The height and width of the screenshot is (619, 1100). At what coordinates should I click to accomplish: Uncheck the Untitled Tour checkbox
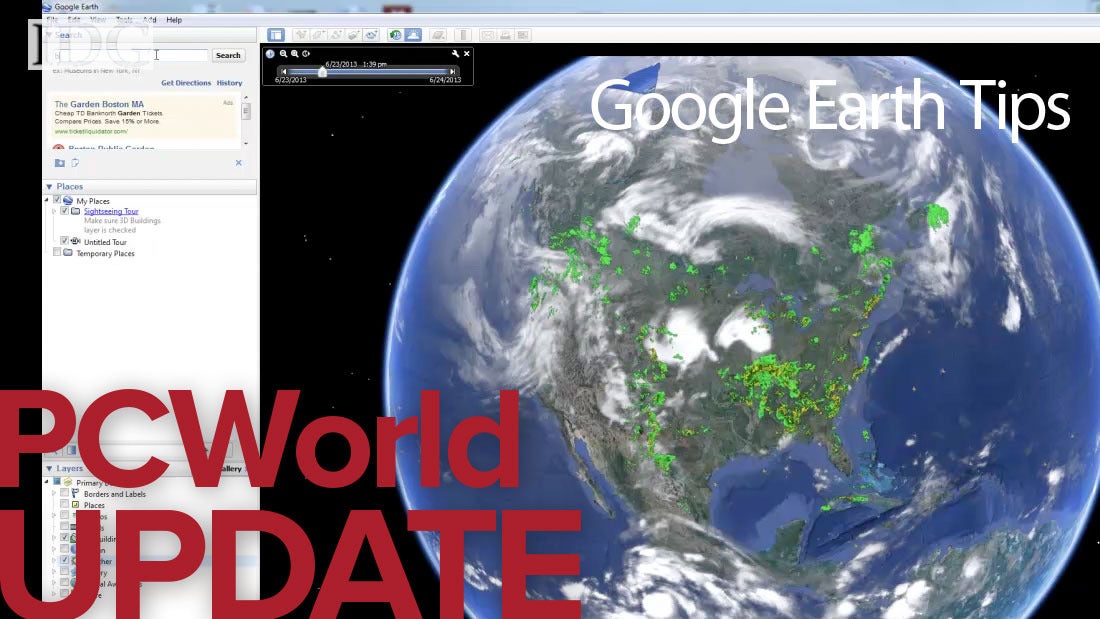point(65,241)
